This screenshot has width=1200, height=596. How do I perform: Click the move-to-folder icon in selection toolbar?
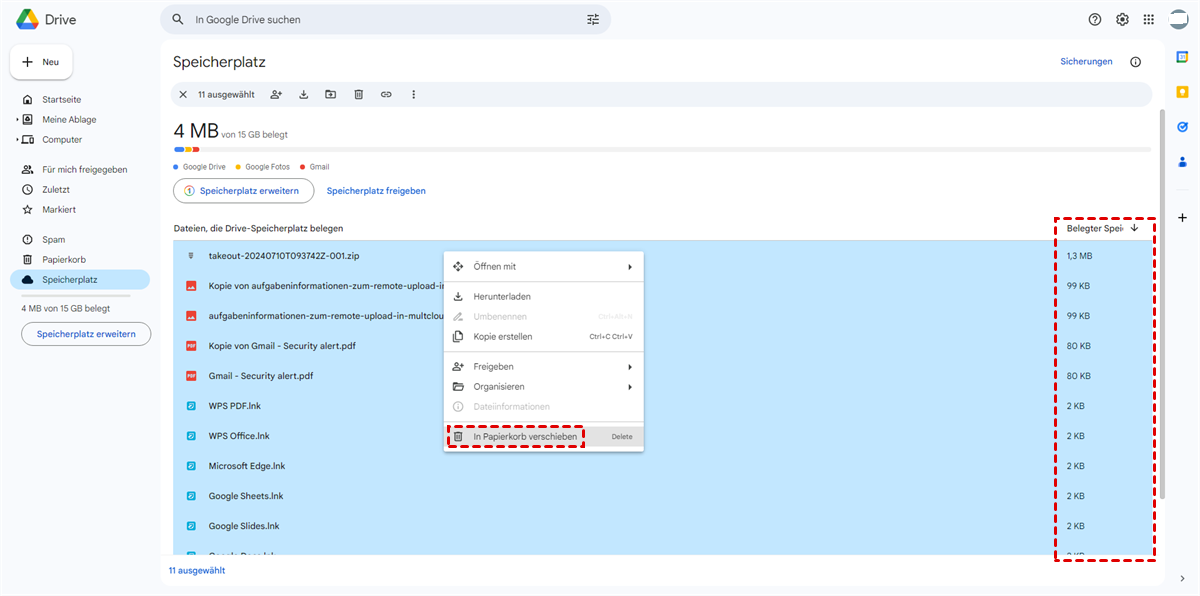331,94
